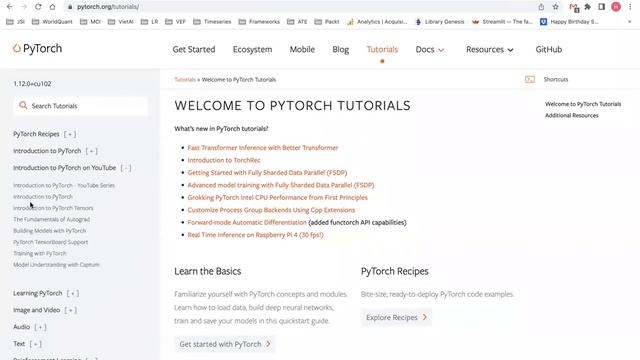Image resolution: width=640 pixels, height=360 pixels.
Task: Open Real Time Inference on Raspberry Pi link
Action: click(256, 235)
